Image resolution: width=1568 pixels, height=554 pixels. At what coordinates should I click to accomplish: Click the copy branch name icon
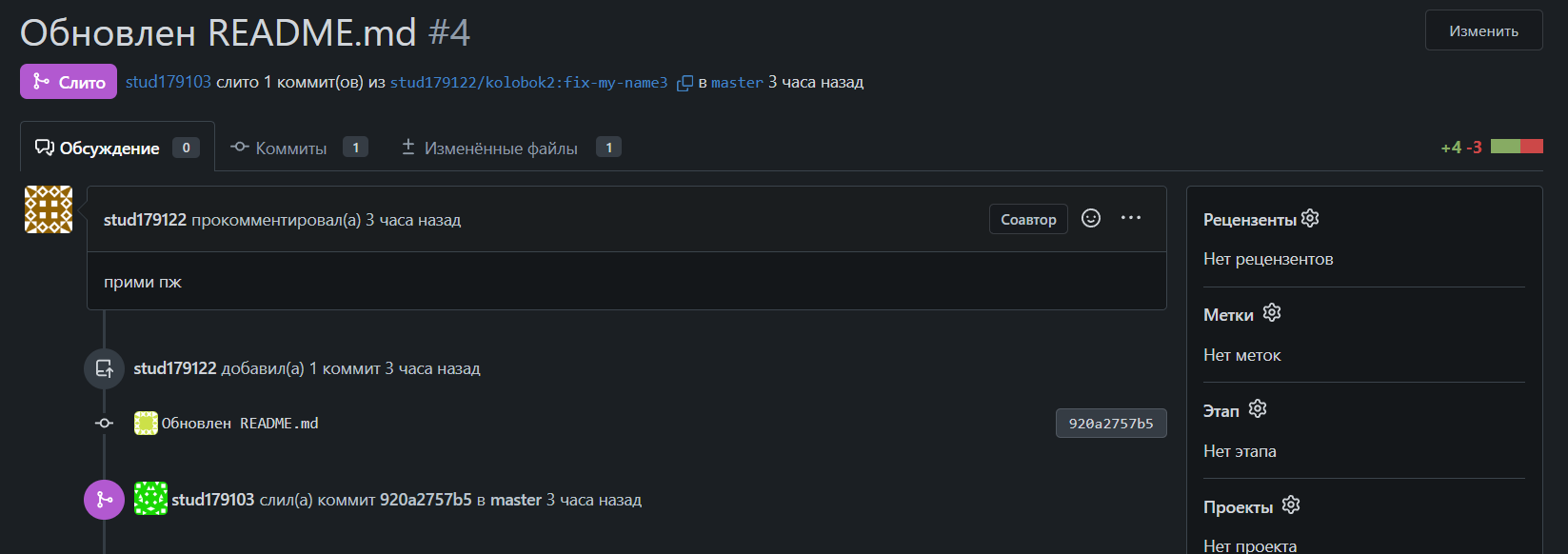pos(685,84)
